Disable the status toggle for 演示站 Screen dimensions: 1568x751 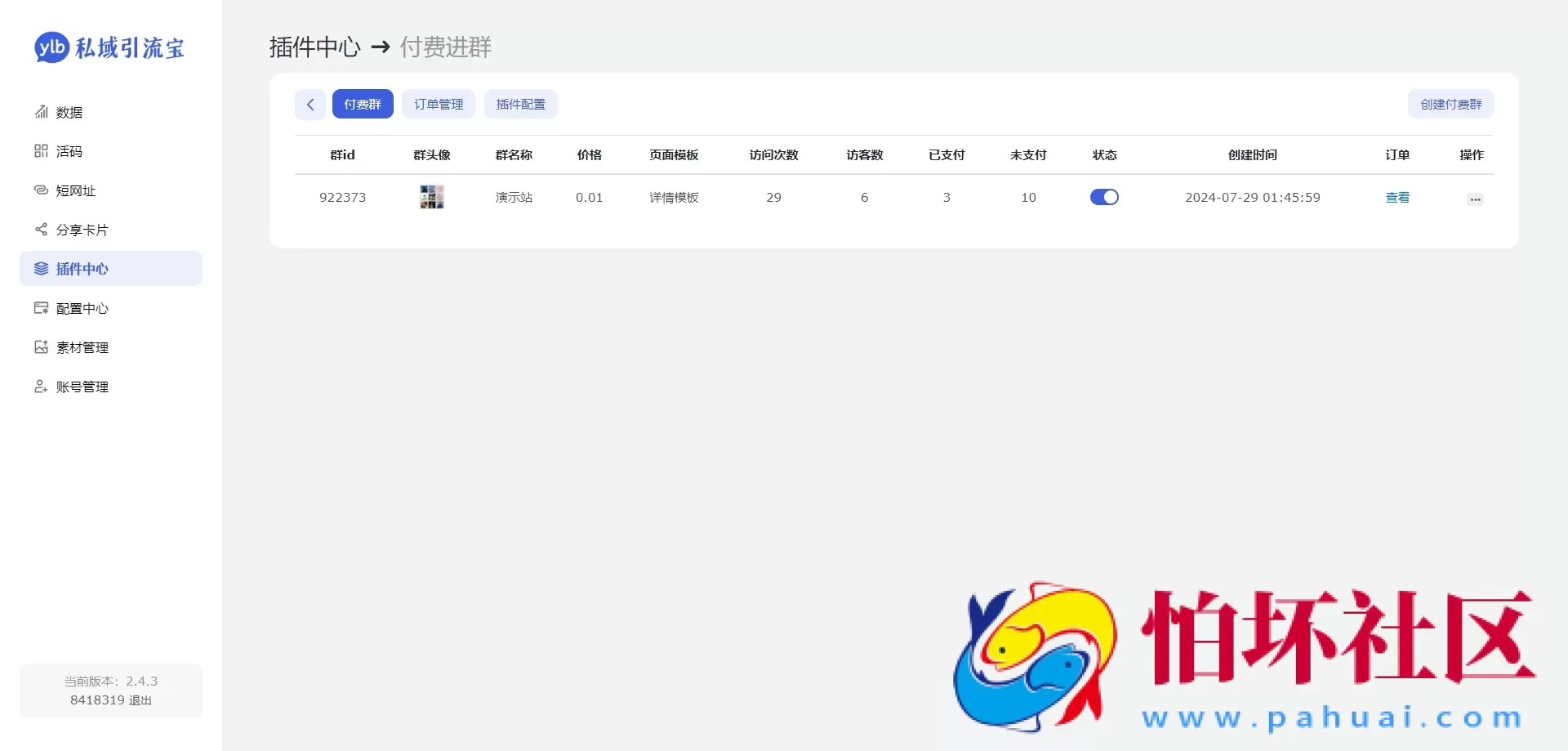coord(1105,197)
